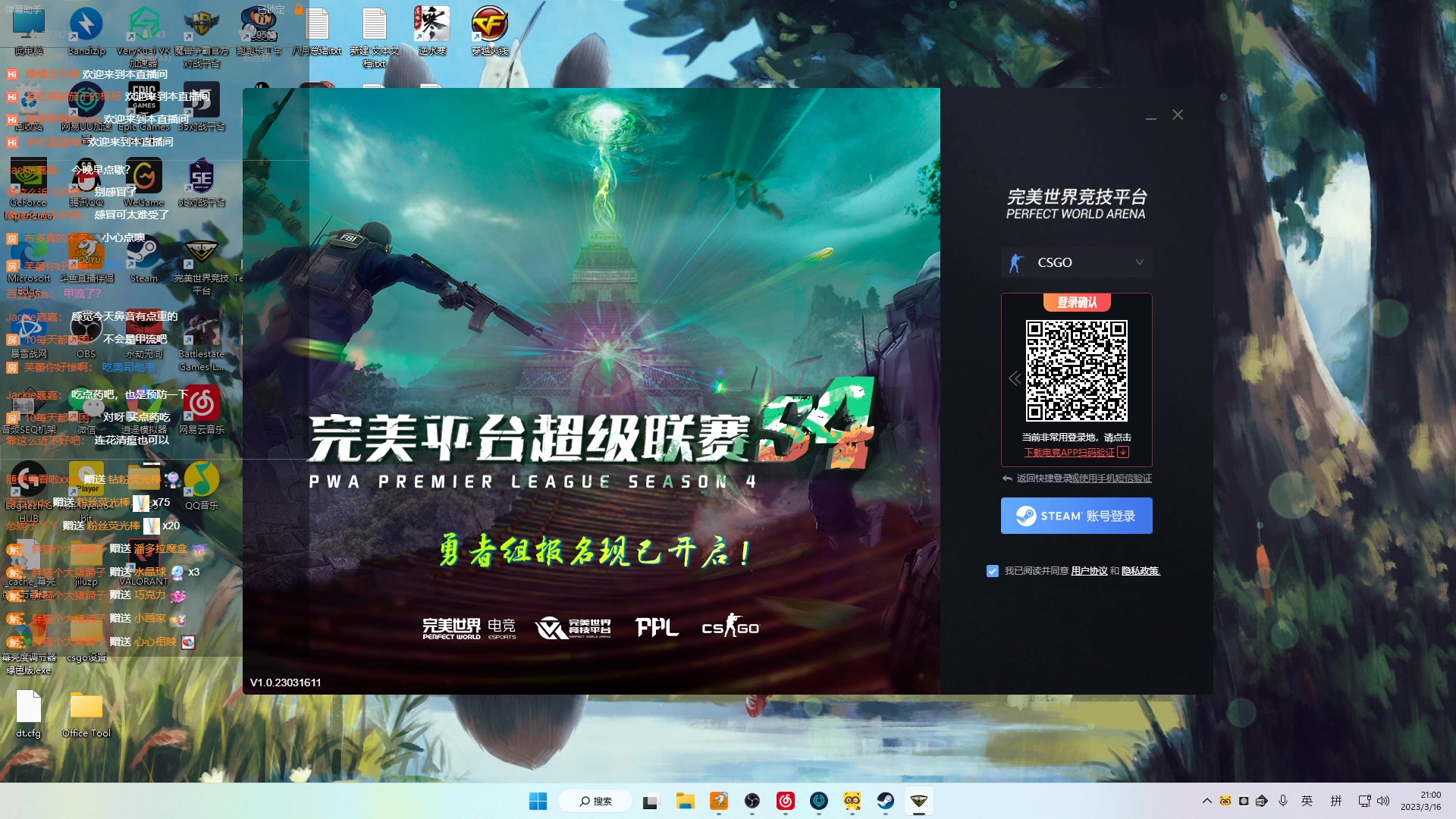
Task: Open Steam from taskbar
Action: pyautogui.click(x=886, y=801)
